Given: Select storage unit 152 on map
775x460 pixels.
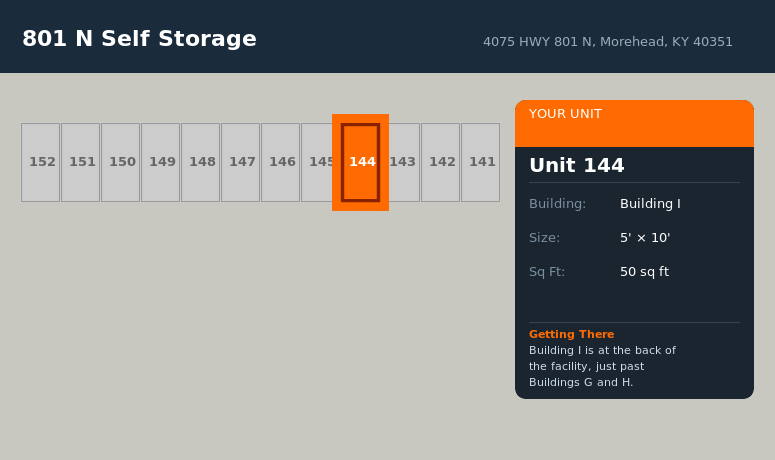Looking at the screenshot, I should [41, 162].
